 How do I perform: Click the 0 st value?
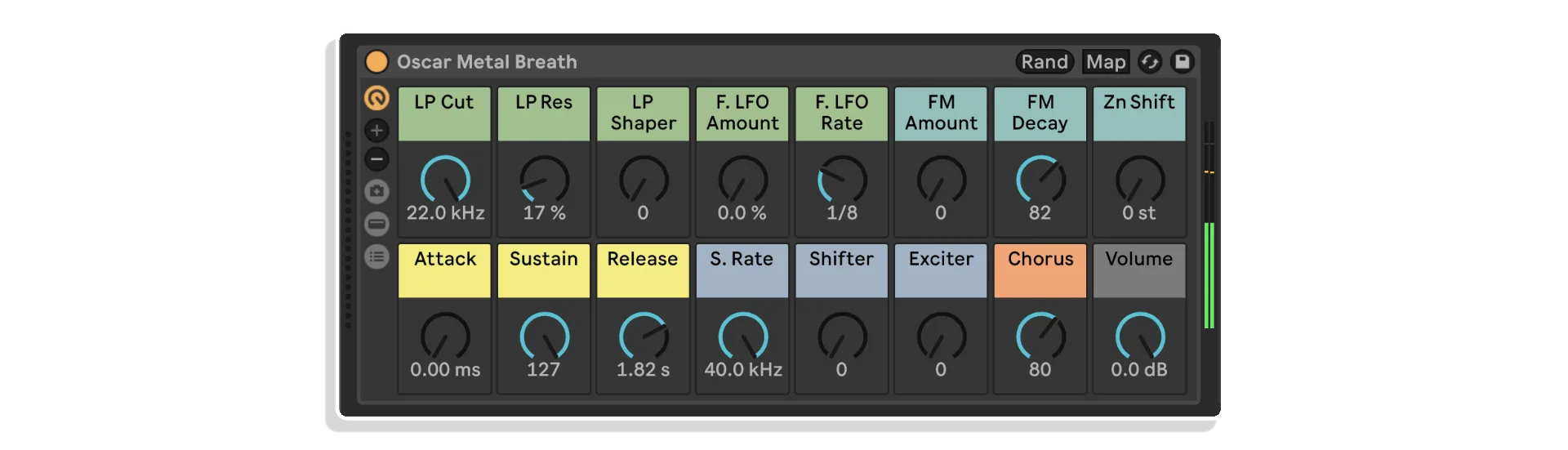tap(1139, 213)
